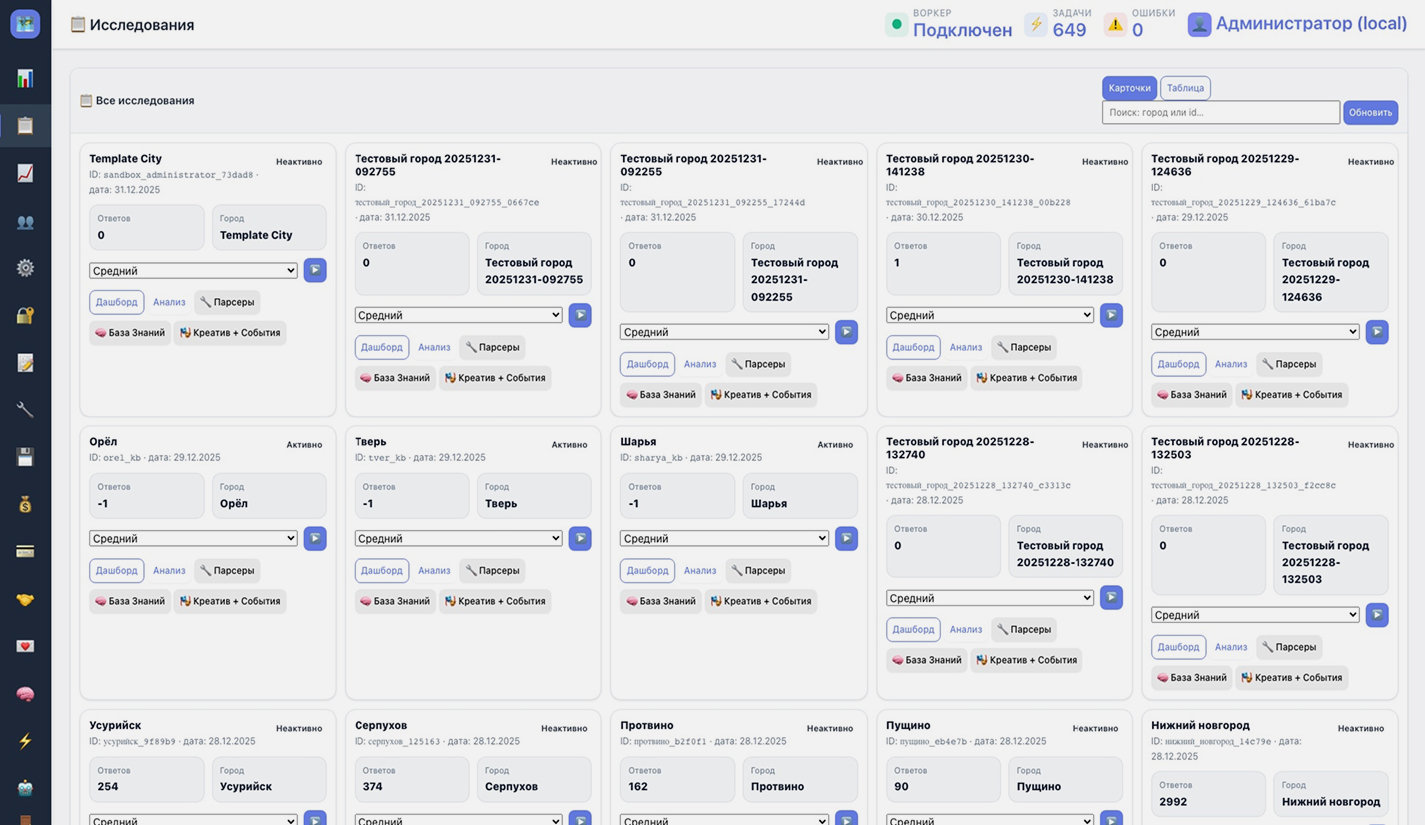Expand the Средний dropdown on Template City card
This screenshot has width=1425, height=825.
click(x=193, y=271)
